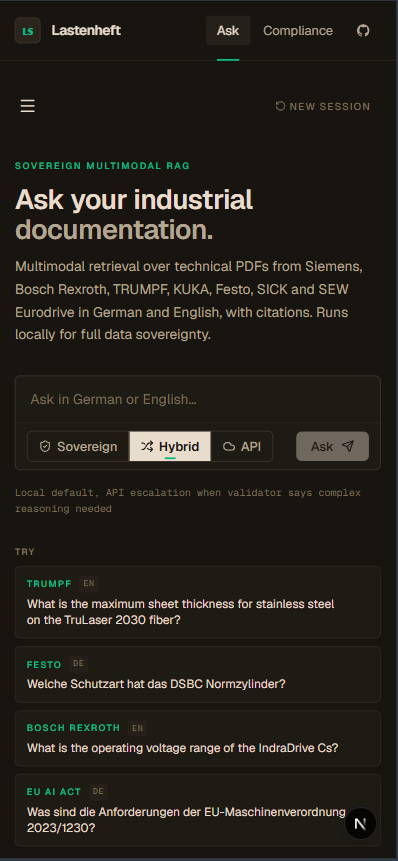
Task: Choose the Bosch Rexroth IndraDrive Cs example
Action: pos(198,738)
